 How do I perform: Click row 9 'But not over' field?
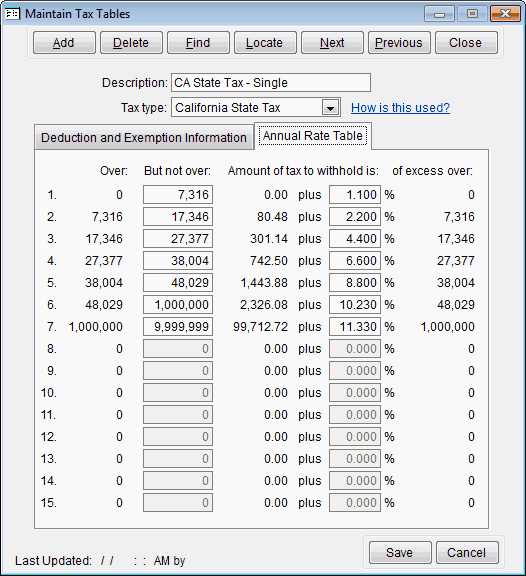click(178, 371)
